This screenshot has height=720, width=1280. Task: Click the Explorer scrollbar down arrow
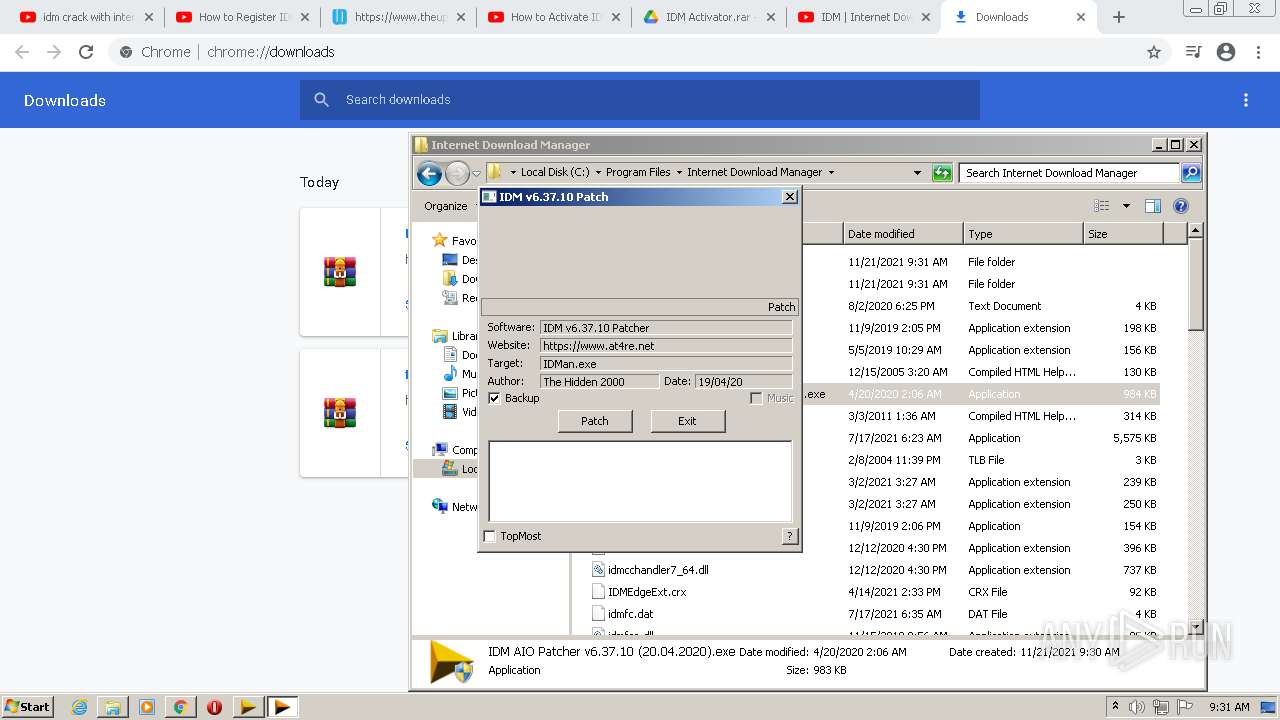coord(1195,627)
